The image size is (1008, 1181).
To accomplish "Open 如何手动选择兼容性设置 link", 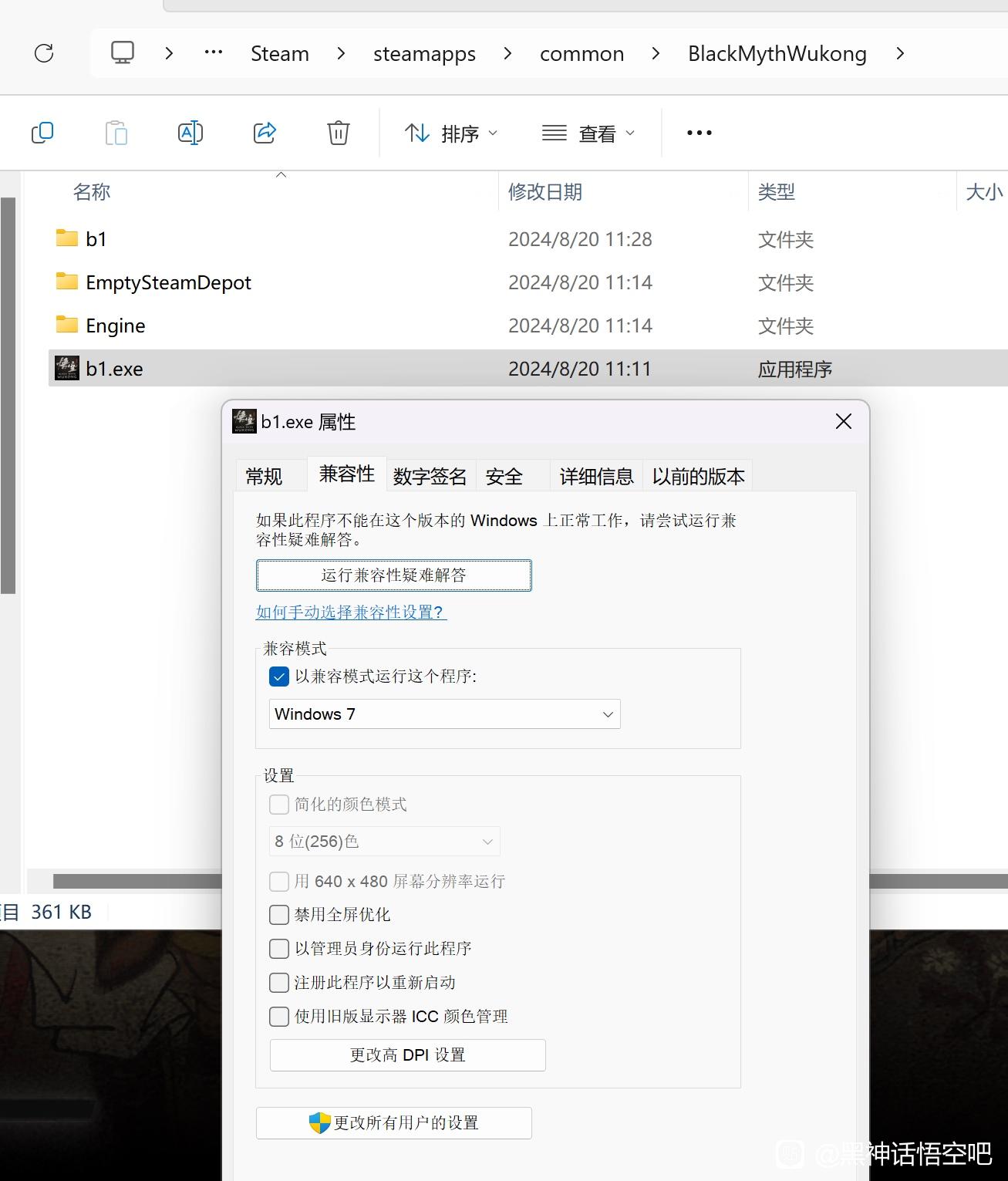I will tap(351, 612).
